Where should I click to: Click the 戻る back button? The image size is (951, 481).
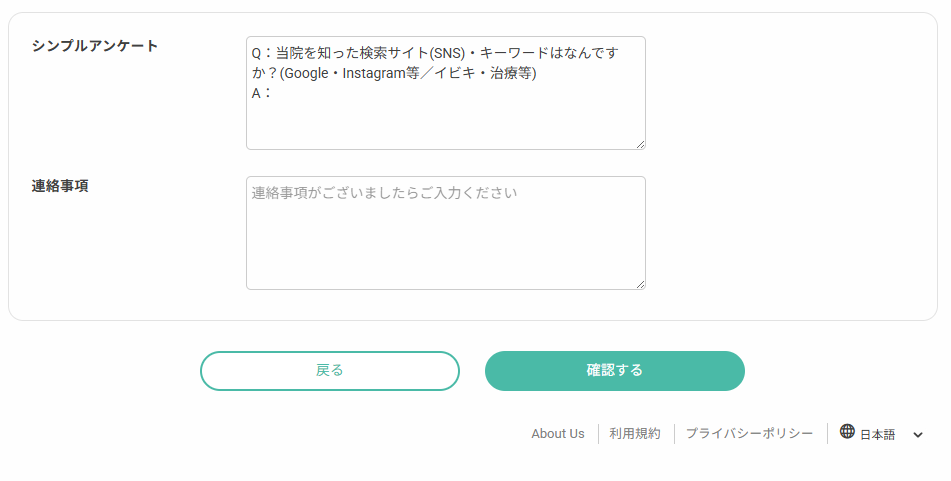click(x=329, y=370)
